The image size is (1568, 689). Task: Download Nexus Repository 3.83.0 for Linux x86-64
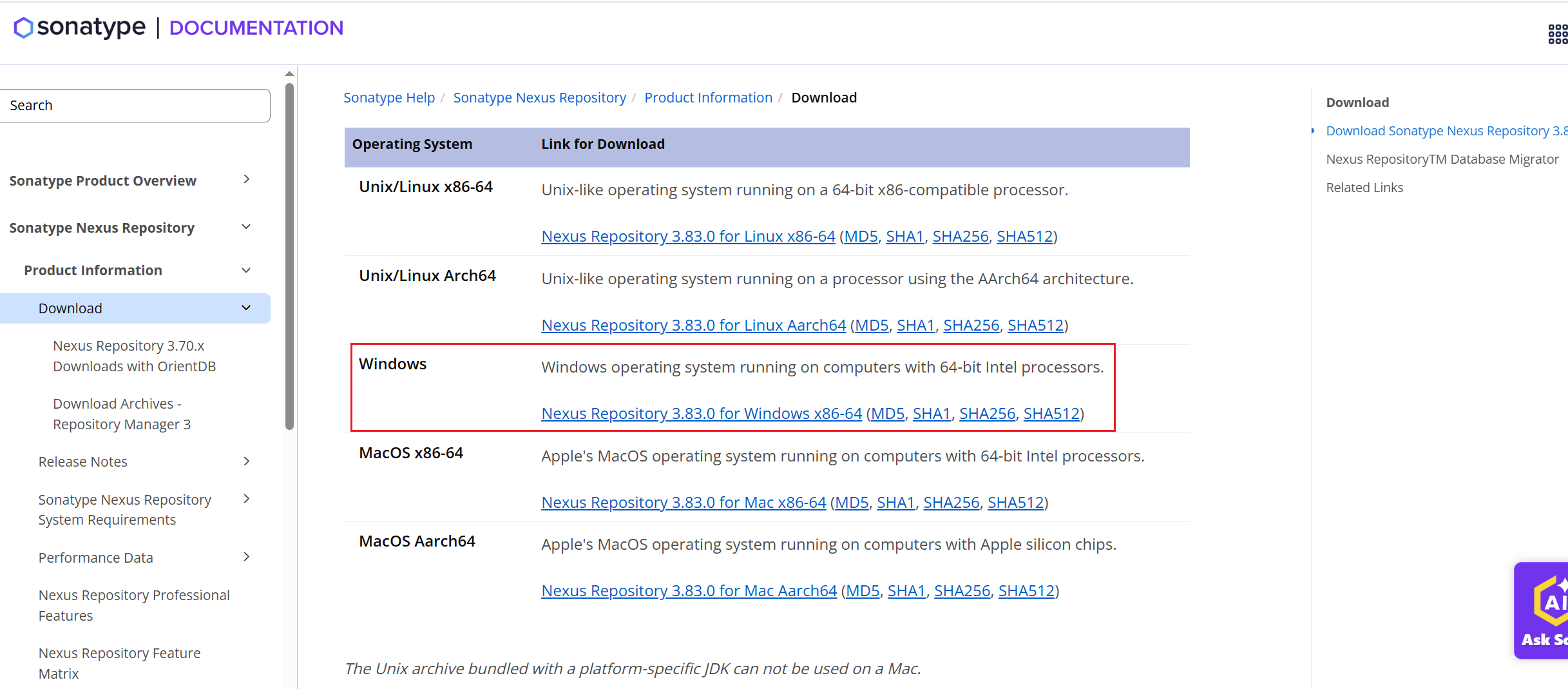(688, 237)
